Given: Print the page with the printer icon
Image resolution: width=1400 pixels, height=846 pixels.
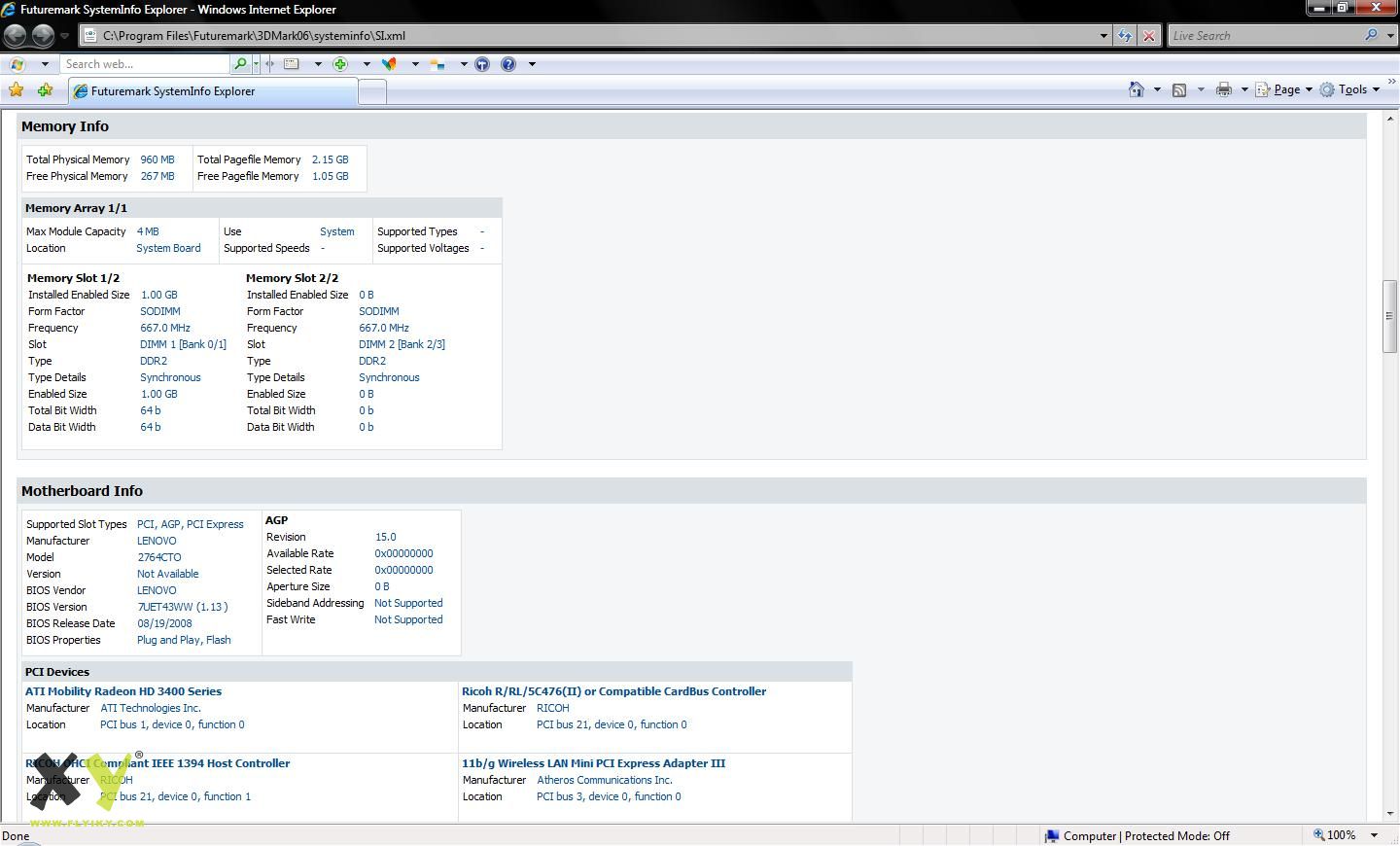Looking at the screenshot, I should [1224, 89].
